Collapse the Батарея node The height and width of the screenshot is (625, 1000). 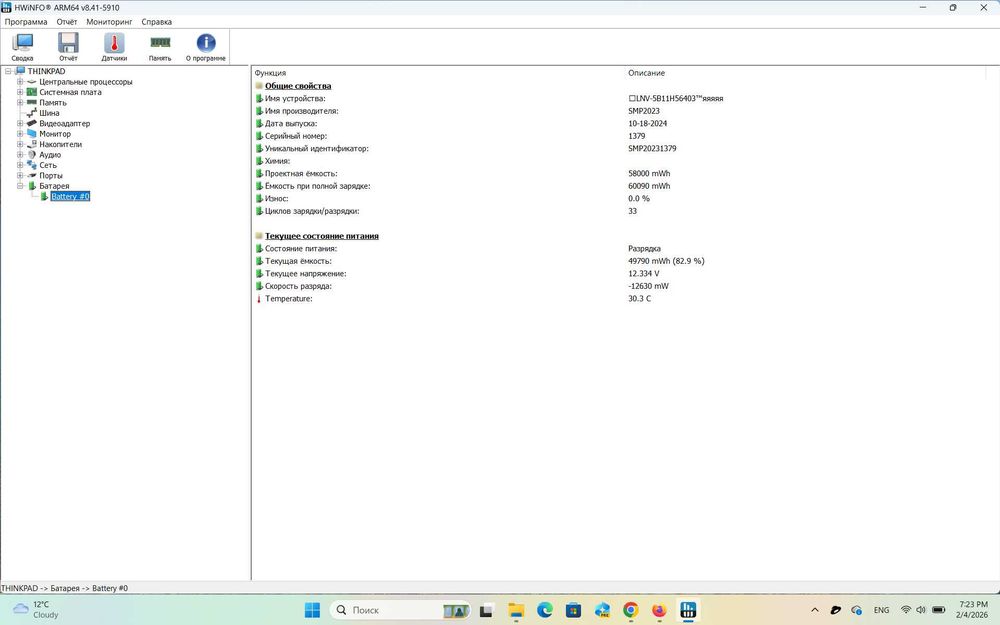20,186
